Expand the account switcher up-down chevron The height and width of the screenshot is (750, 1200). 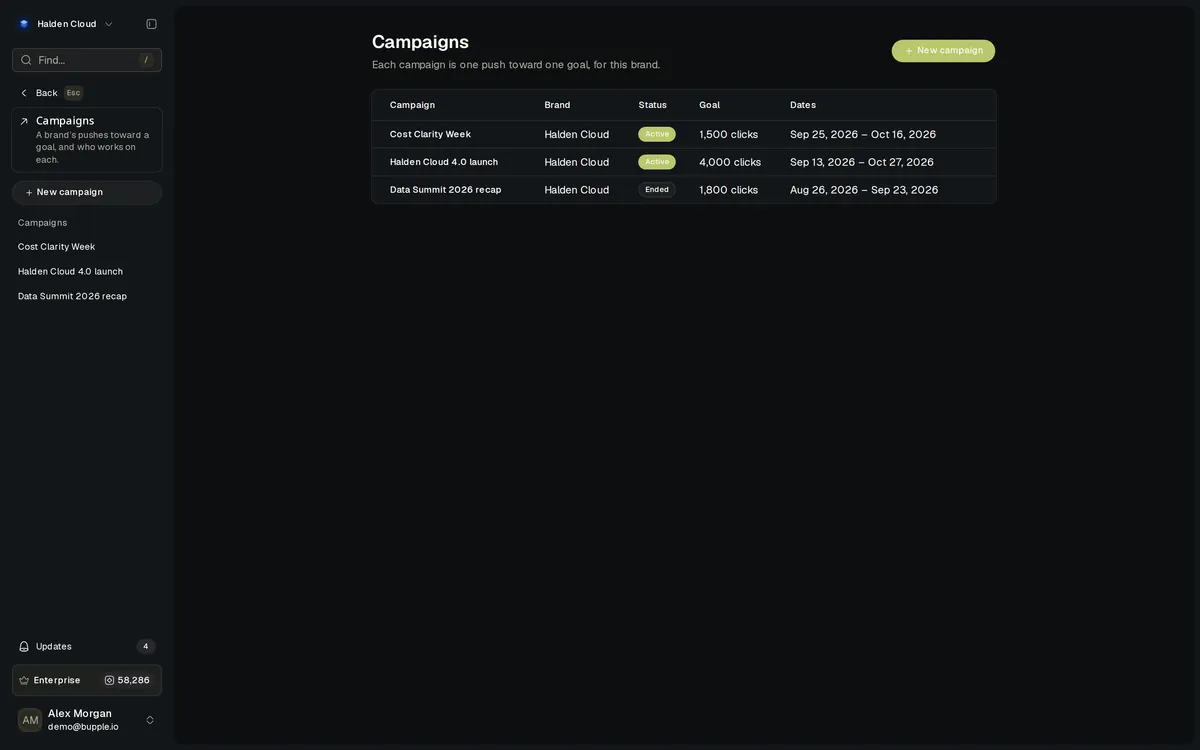pyautogui.click(x=150, y=720)
